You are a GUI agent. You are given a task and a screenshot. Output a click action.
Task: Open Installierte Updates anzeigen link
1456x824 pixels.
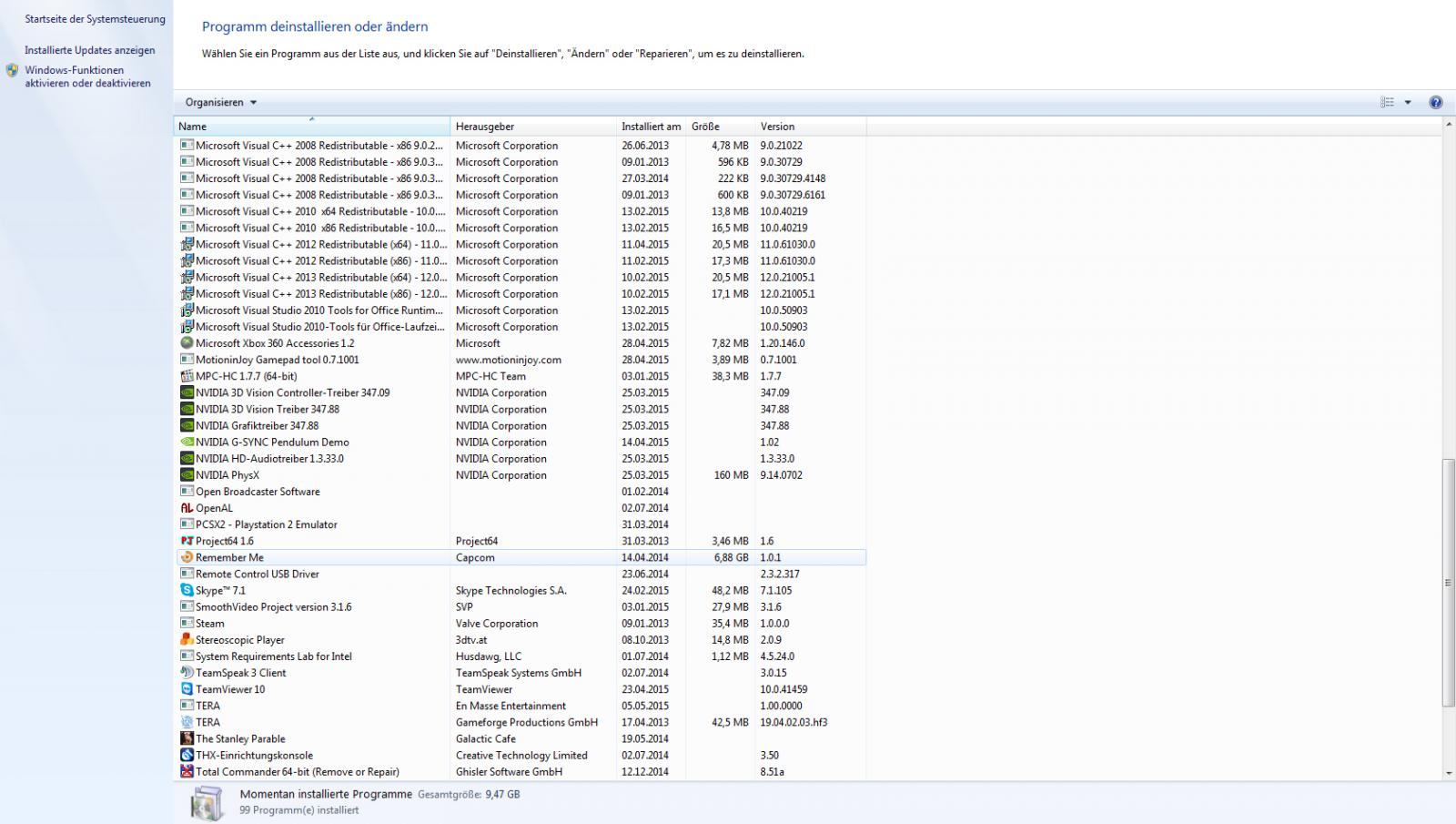(x=90, y=50)
